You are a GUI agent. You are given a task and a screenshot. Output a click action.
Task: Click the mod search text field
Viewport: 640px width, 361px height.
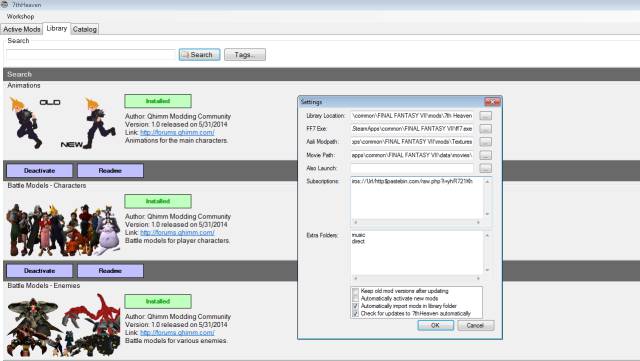(91, 55)
